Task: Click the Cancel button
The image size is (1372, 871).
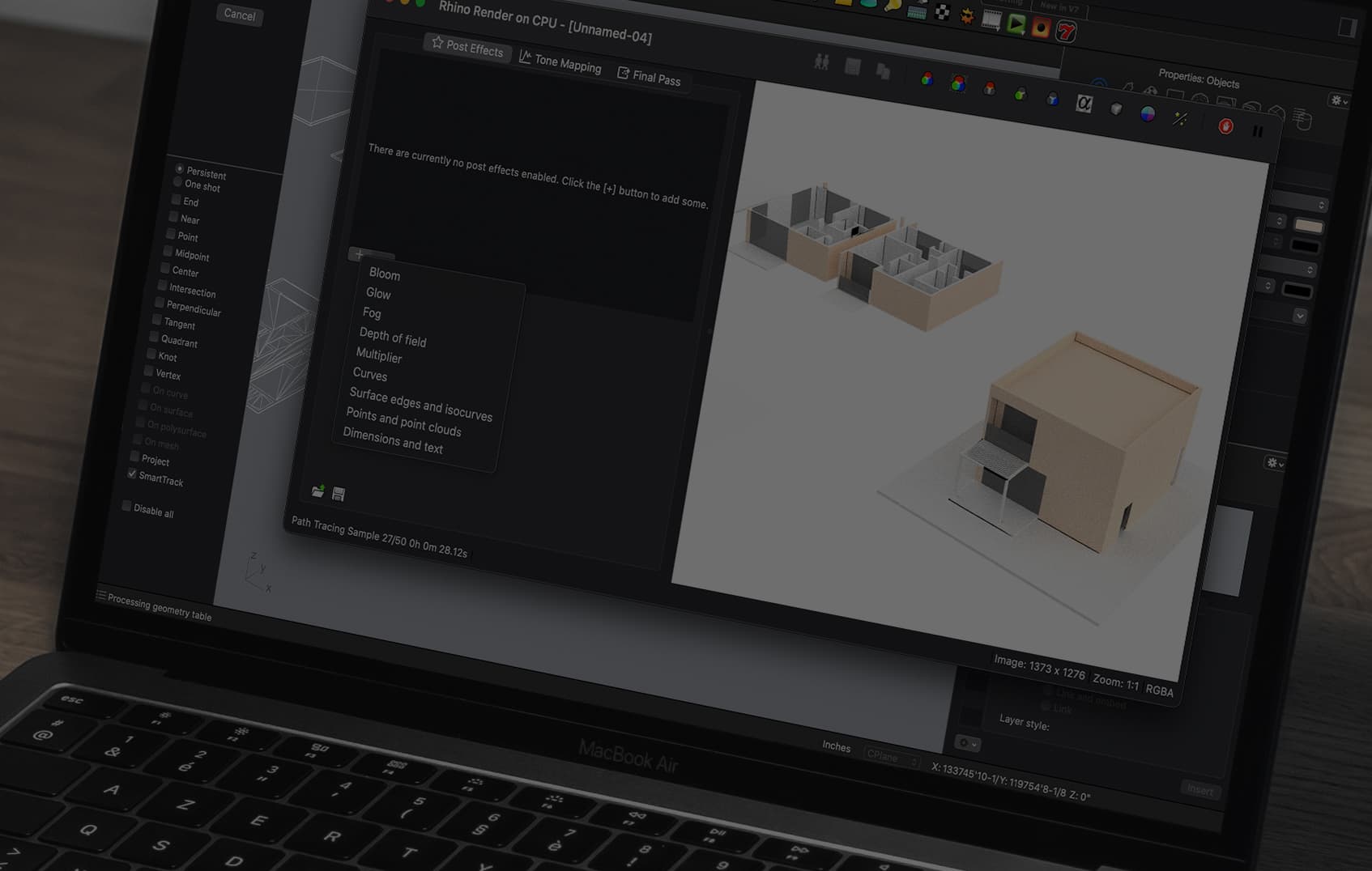Action: click(239, 16)
